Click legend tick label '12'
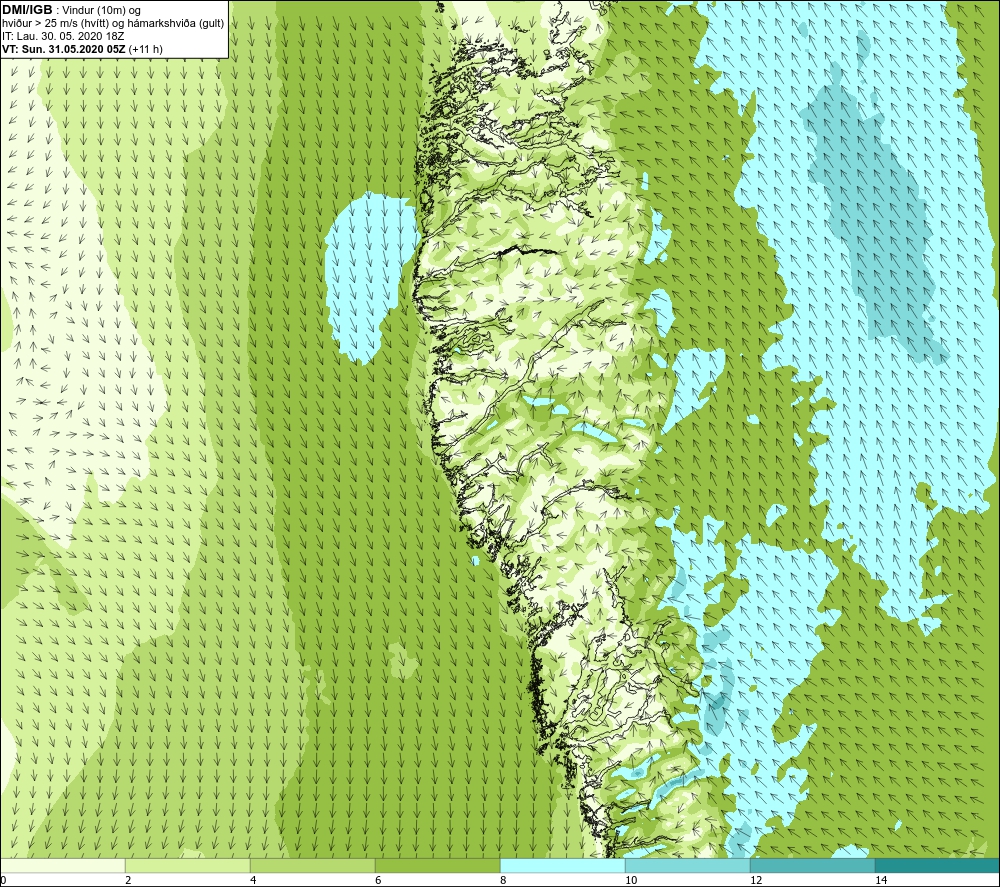Viewport: 1000px width, 887px height. [756, 880]
